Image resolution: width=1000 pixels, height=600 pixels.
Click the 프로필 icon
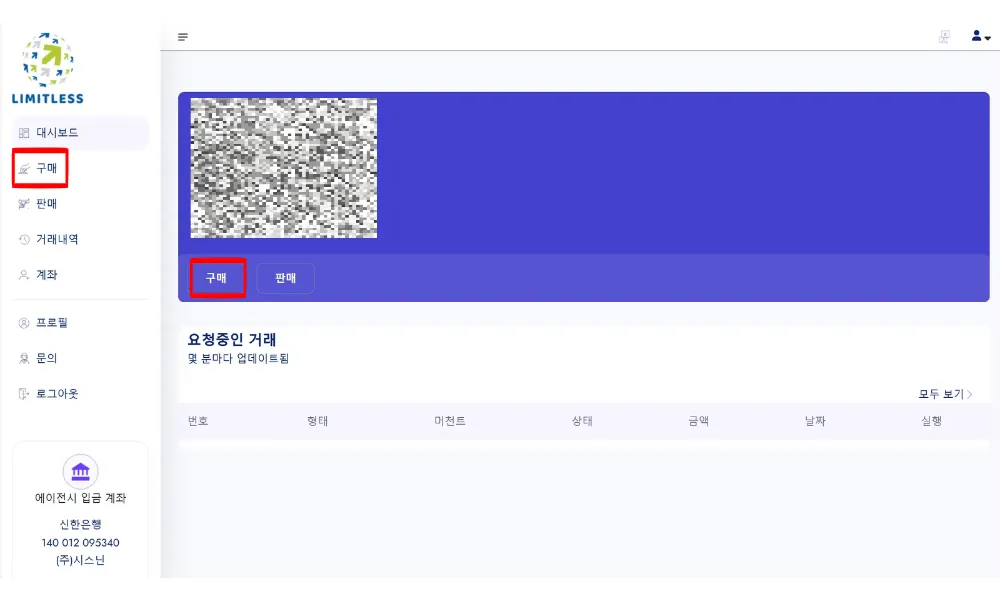(x=24, y=323)
